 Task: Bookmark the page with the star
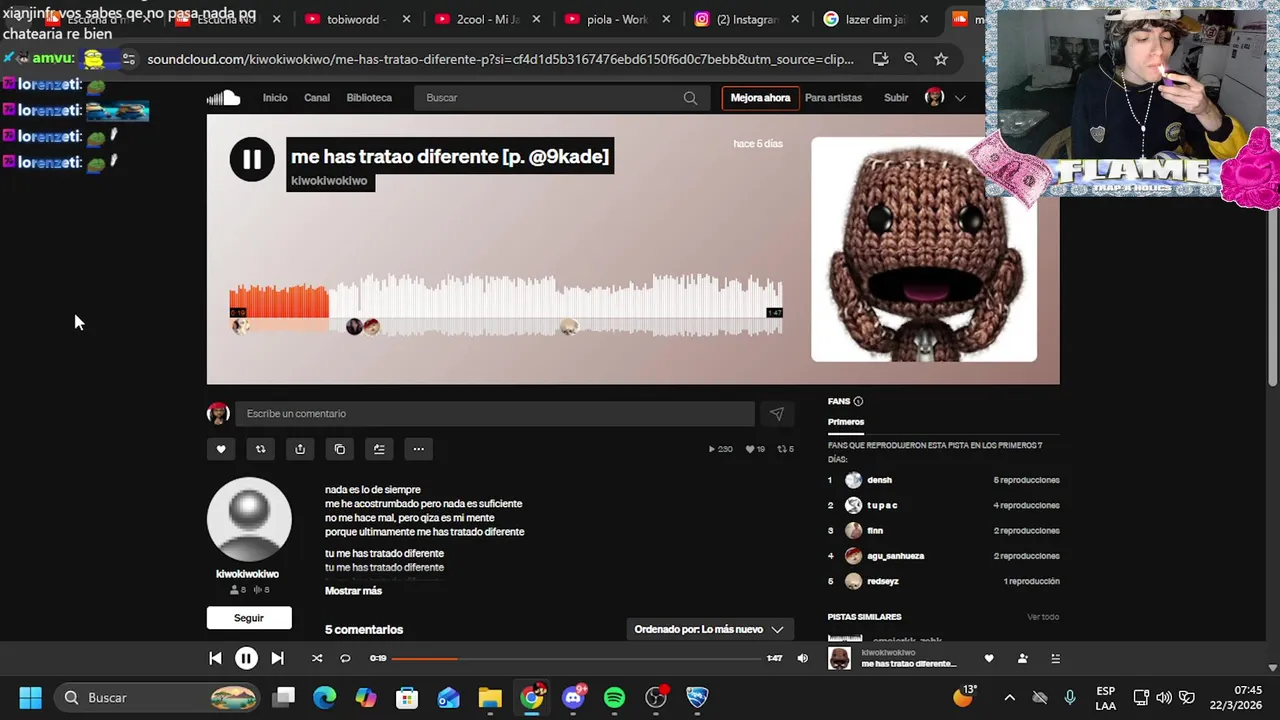tap(941, 59)
